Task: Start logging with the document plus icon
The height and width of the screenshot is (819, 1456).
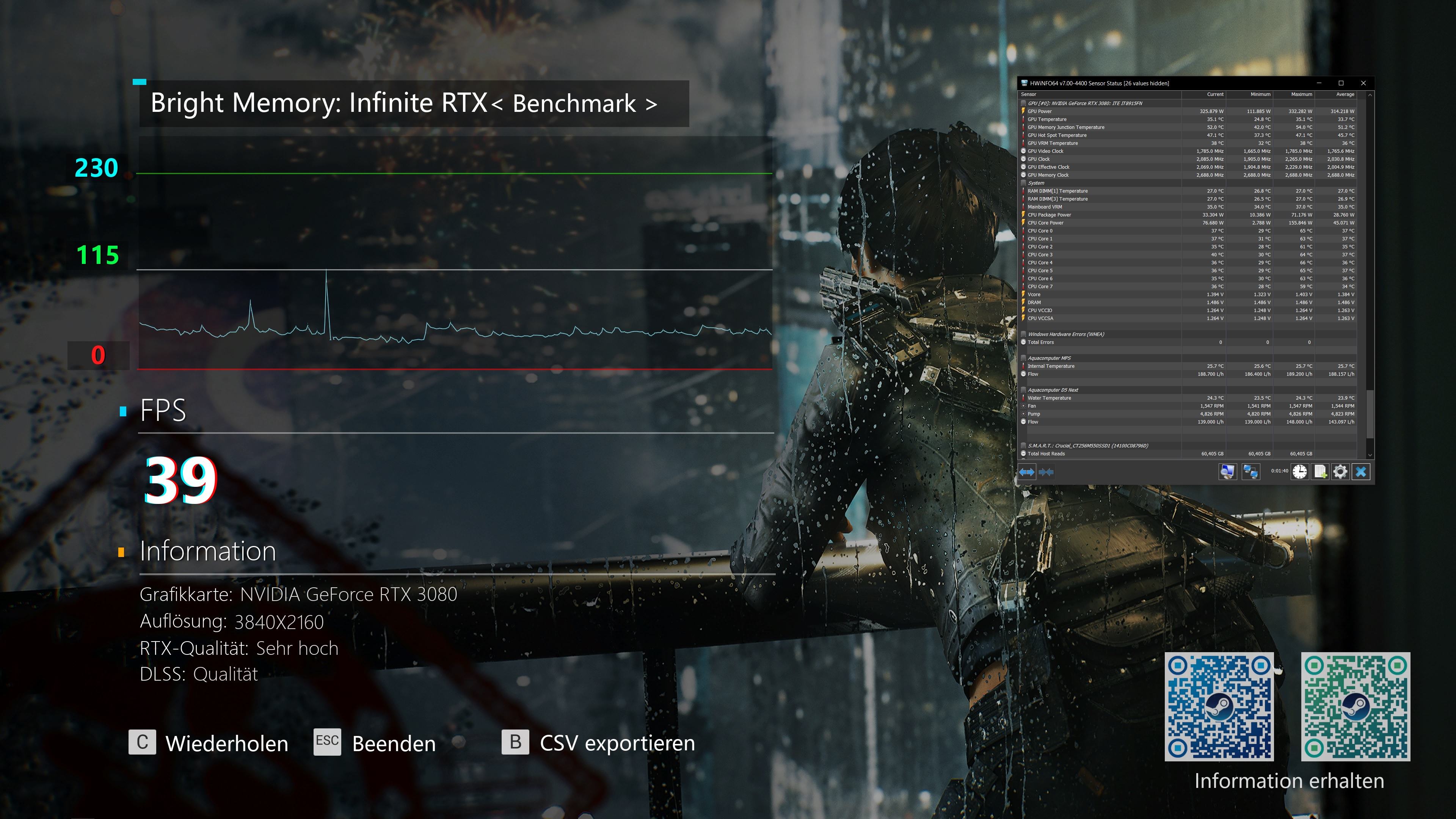Action: 1320,471
